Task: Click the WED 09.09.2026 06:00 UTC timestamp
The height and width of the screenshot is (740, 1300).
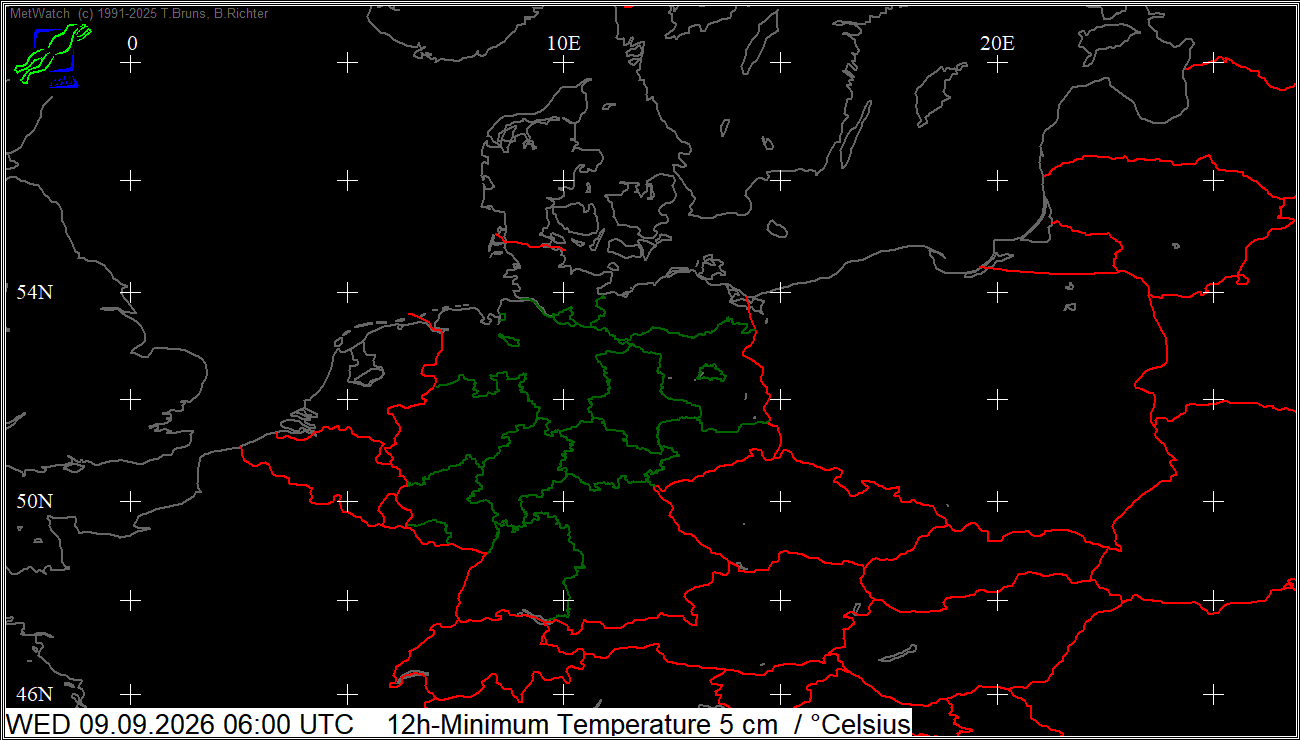Action: coord(181,724)
